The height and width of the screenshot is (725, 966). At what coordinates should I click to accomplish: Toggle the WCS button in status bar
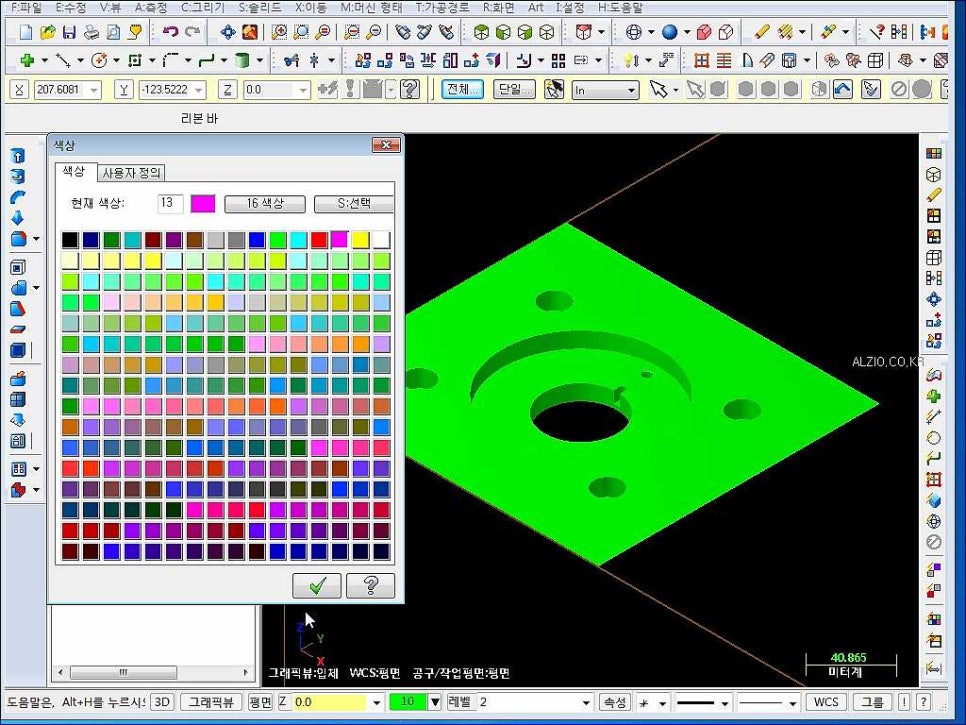[x=826, y=702]
